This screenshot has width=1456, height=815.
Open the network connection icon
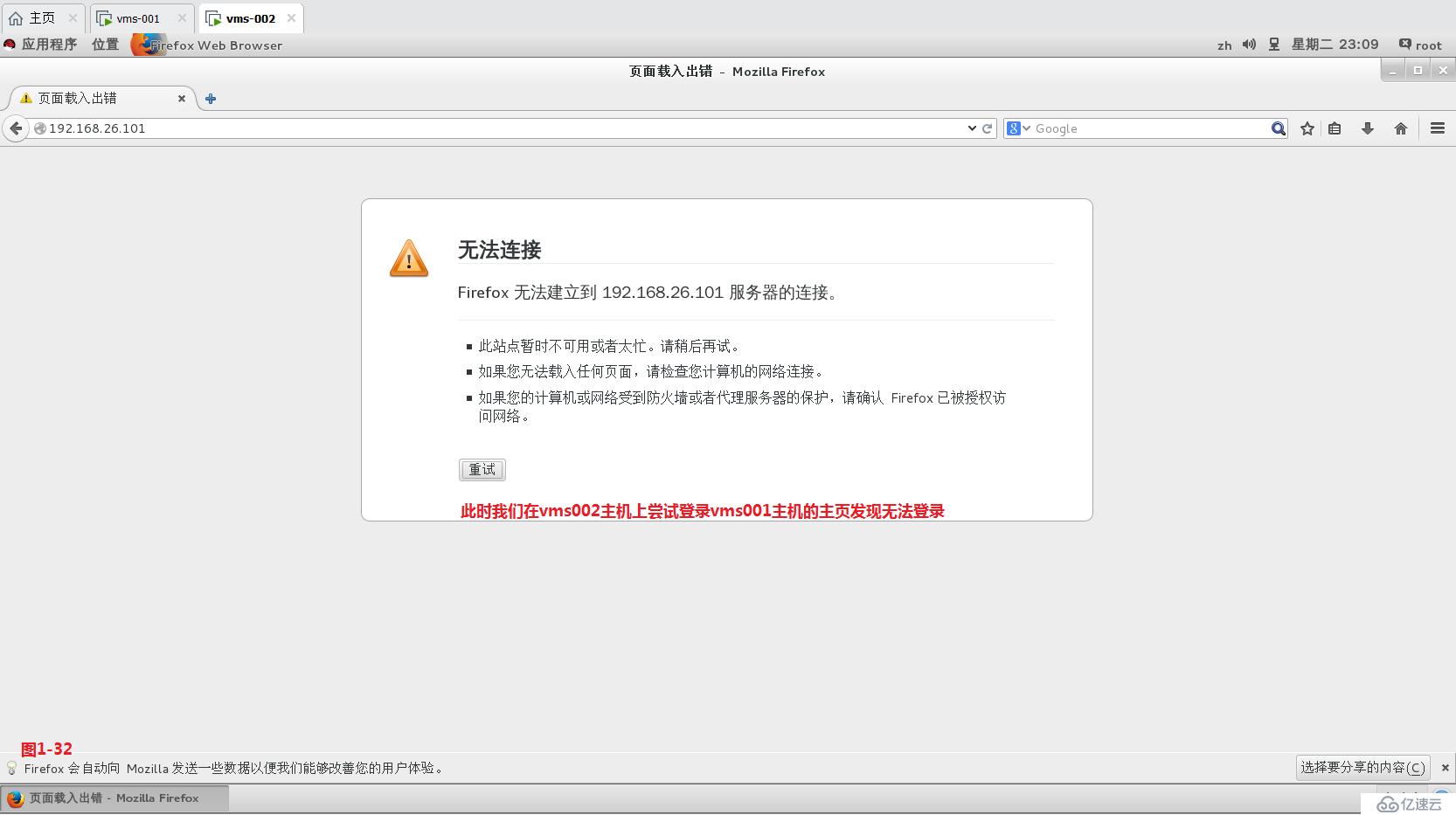[1274, 45]
